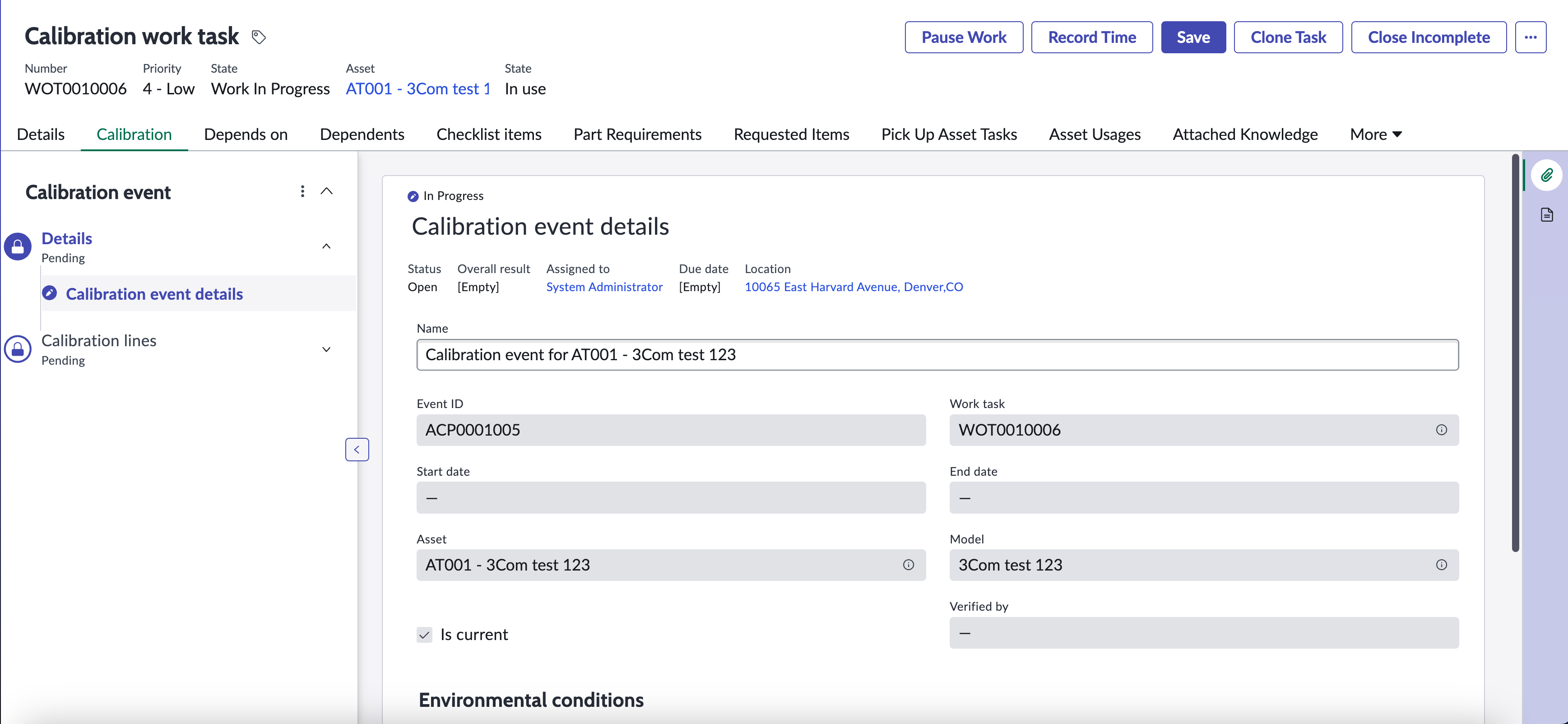Open Pick Up Asset Tasks tab
The width and height of the screenshot is (1568, 724).
tap(949, 134)
